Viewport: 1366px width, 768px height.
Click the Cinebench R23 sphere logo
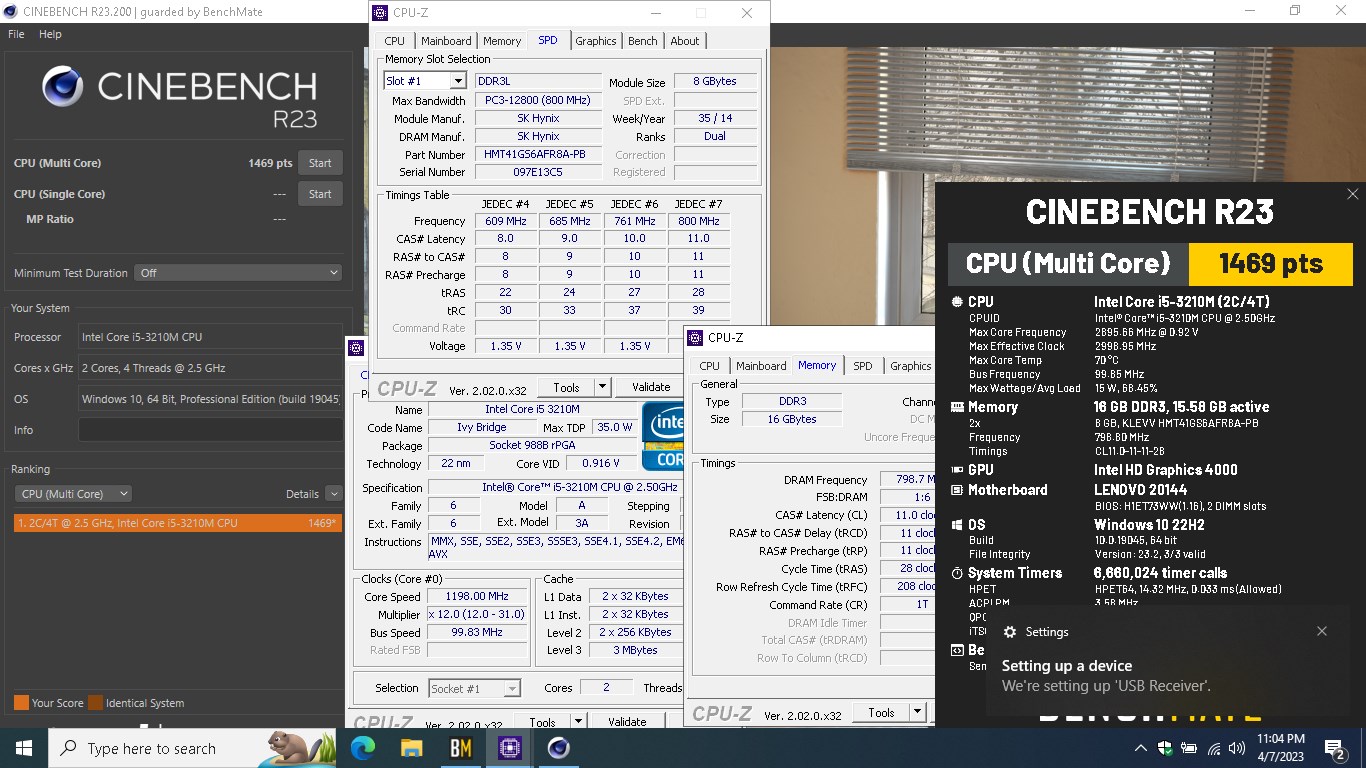coord(62,87)
